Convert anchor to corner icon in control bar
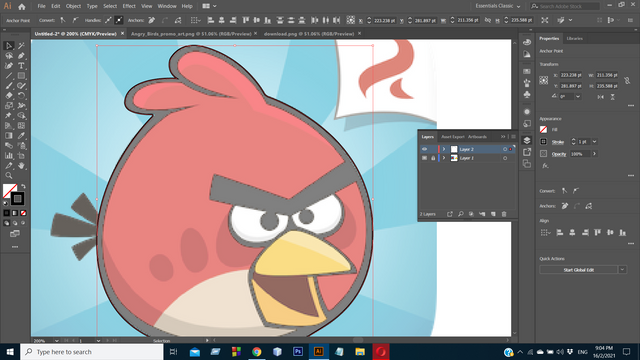 pyautogui.click(x=63, y=20)
